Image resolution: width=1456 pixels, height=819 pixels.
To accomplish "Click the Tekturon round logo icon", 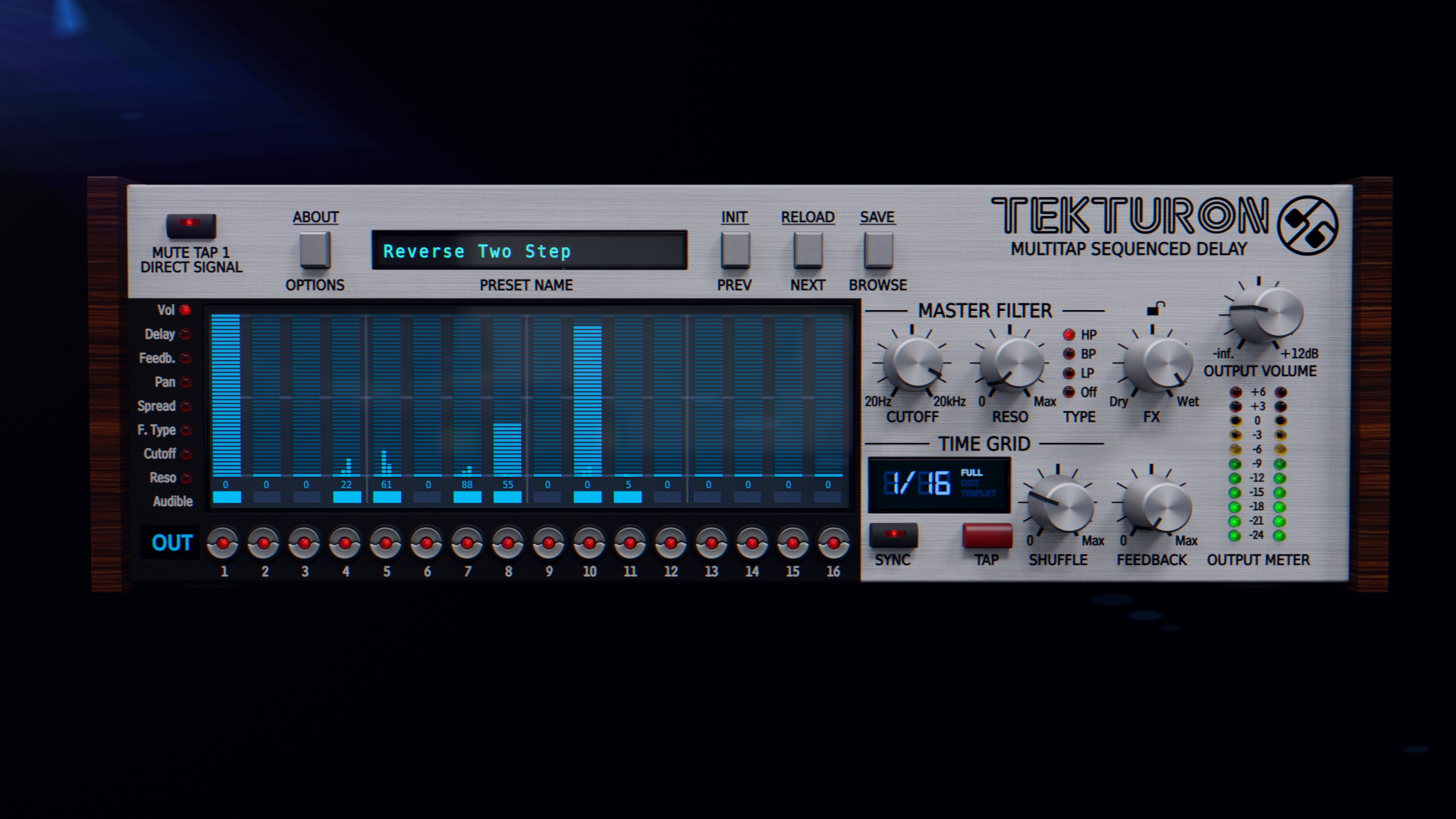I will [x=1307, y=225].
